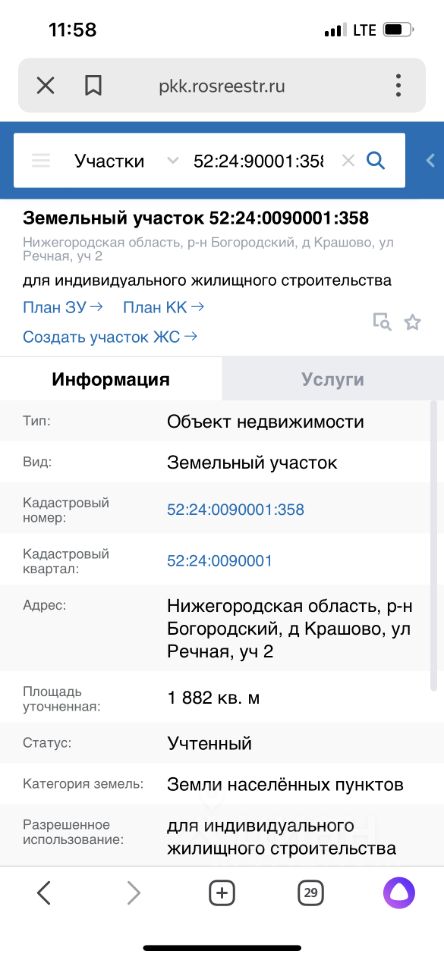Click the magnifier search icon
The width and height of the screenshot is (444, 960).
click(x=375, y=161)
